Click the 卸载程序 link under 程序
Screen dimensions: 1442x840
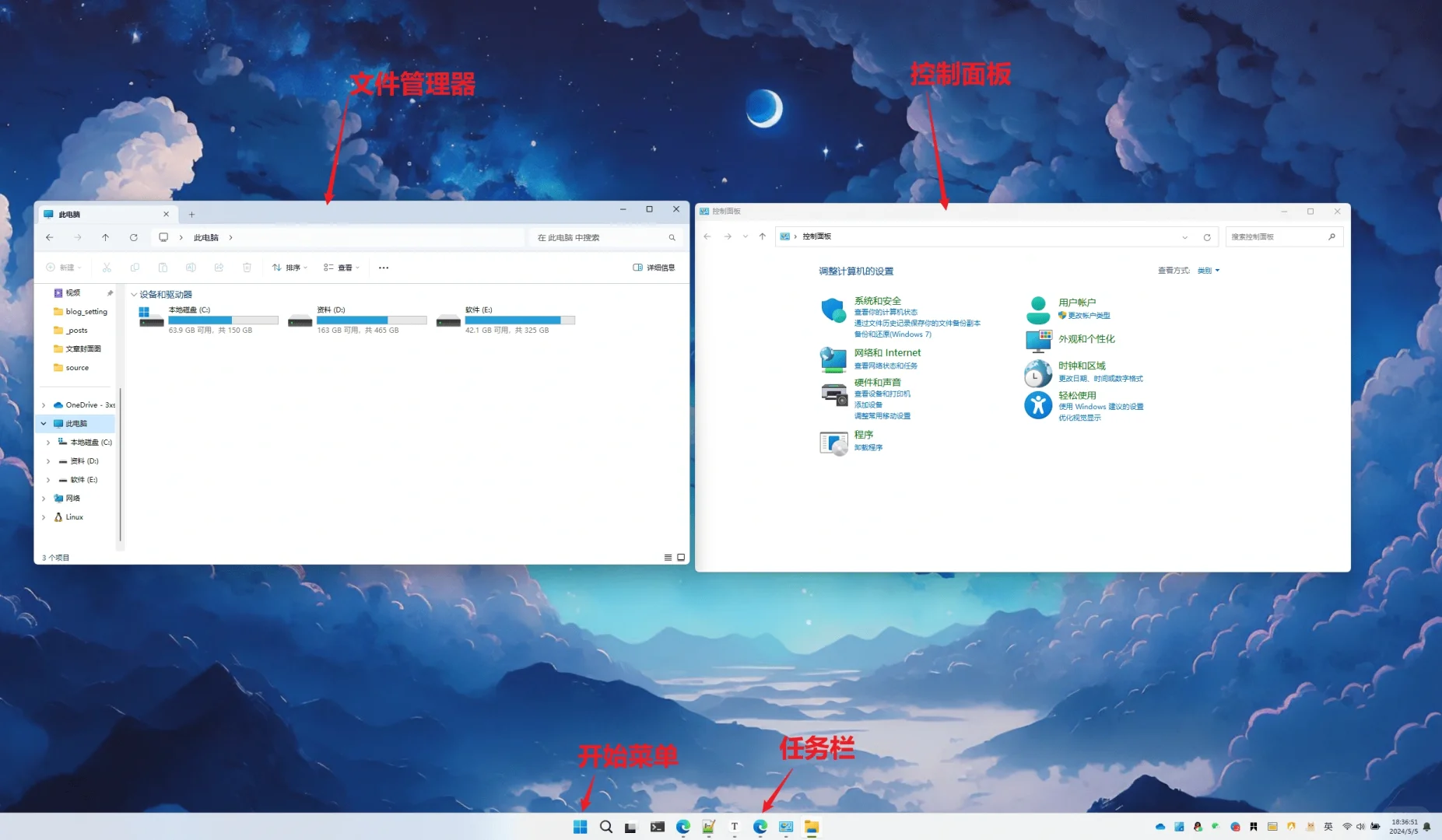click(x=868, y=447)
